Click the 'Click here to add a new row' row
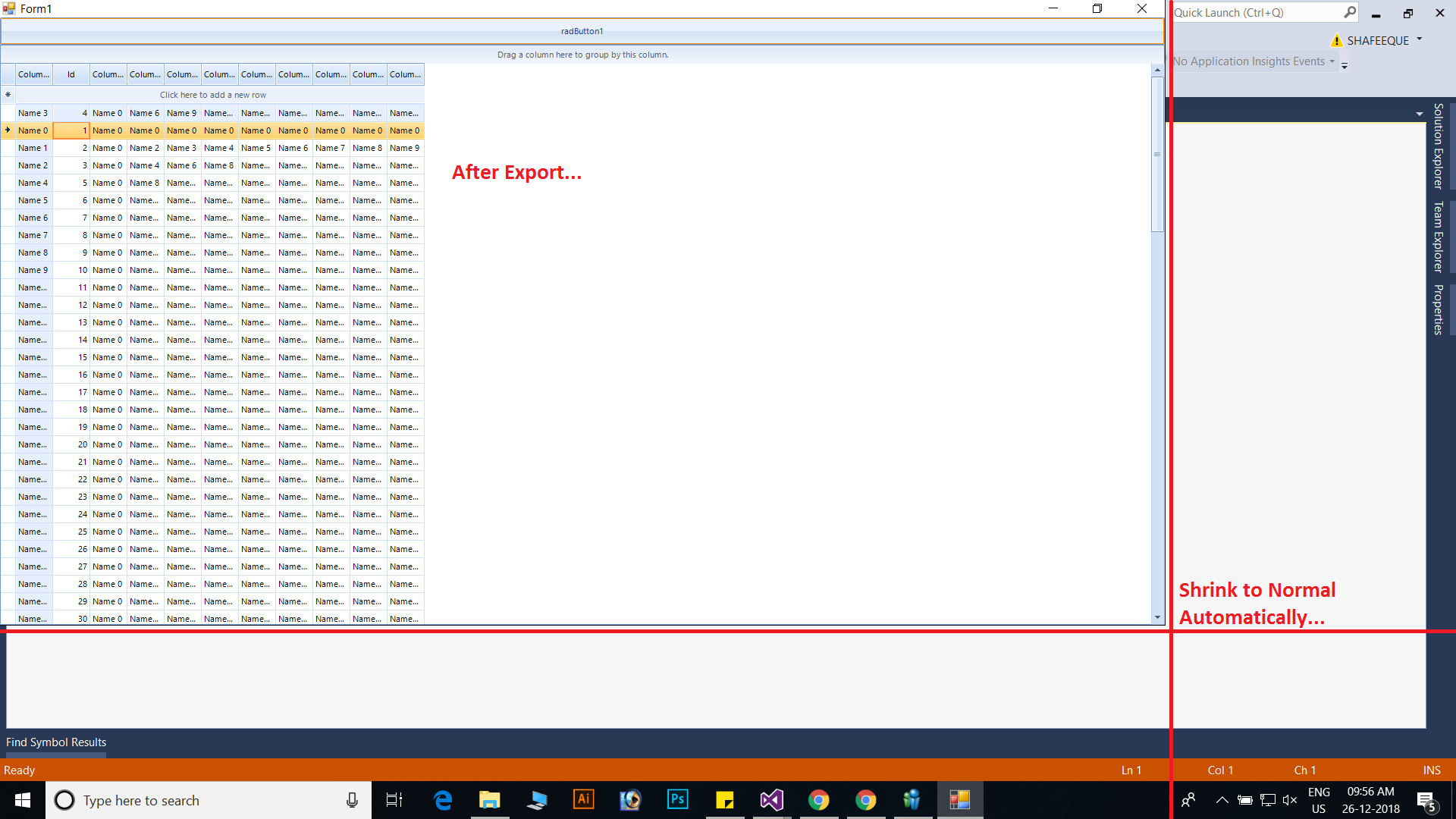 coord(213,95)
